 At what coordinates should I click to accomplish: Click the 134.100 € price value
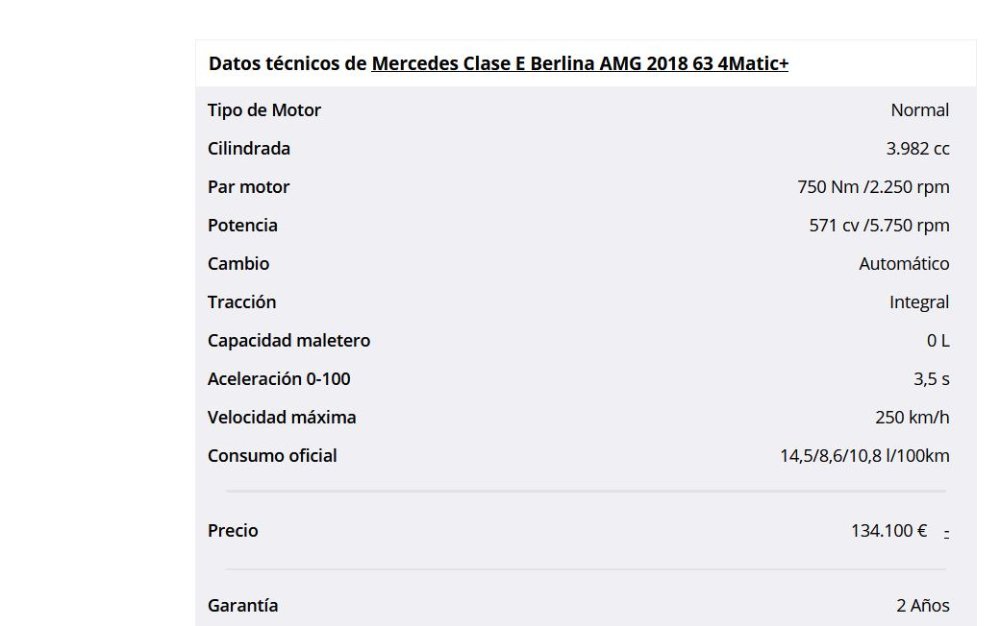tap(888, 531)
